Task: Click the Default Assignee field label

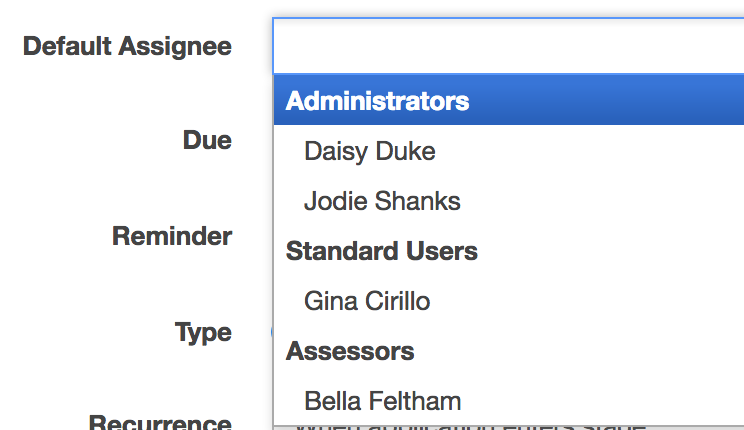Action: click(x=127, y=46)
